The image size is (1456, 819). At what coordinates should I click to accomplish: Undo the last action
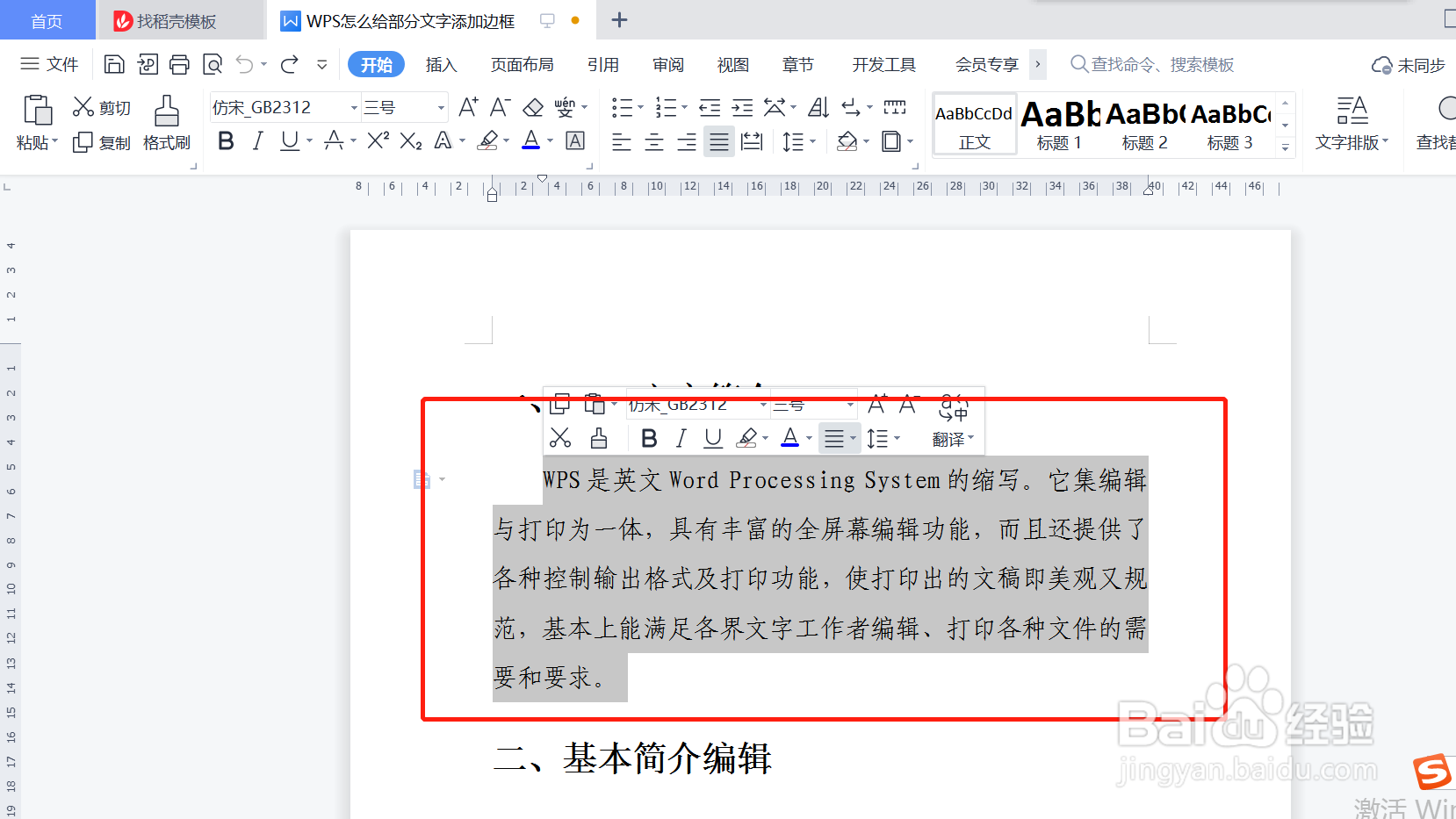[245, 64]
